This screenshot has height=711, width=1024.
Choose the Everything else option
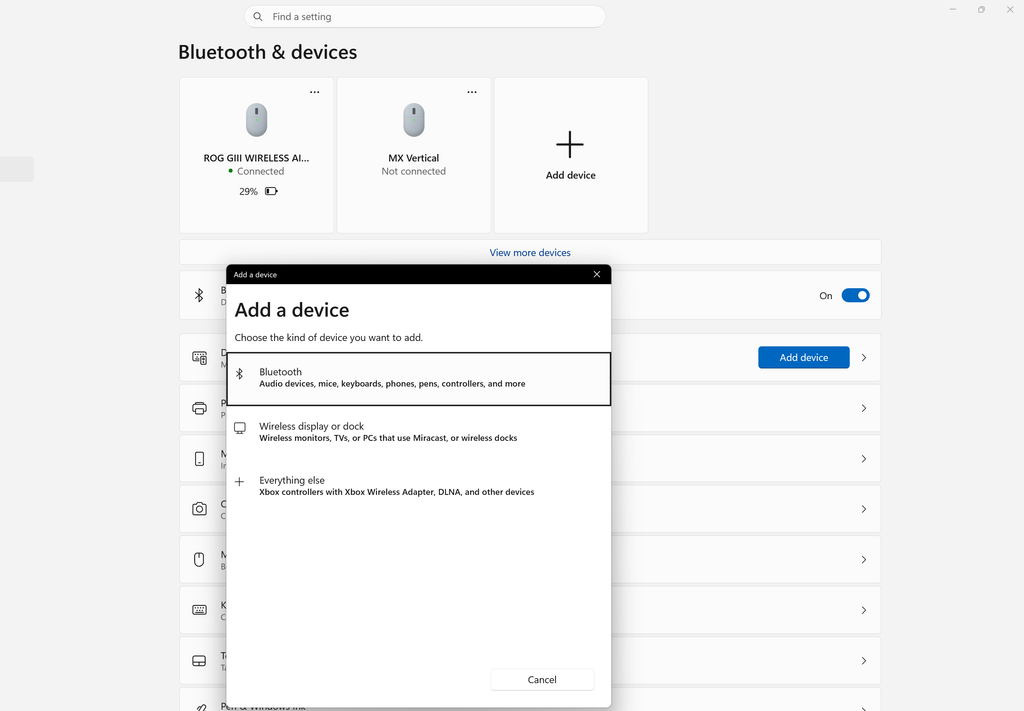point(419,486)
